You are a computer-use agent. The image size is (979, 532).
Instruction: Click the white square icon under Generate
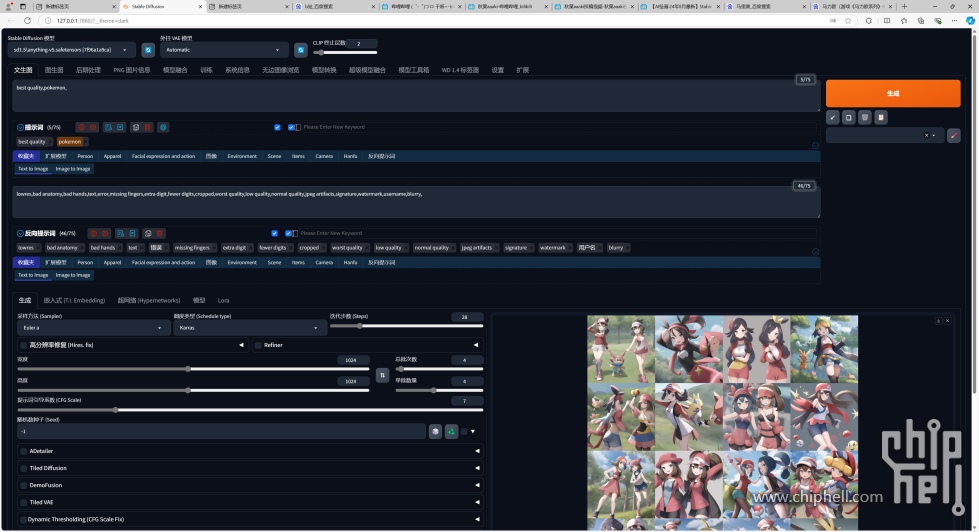[x=849, y=117]
